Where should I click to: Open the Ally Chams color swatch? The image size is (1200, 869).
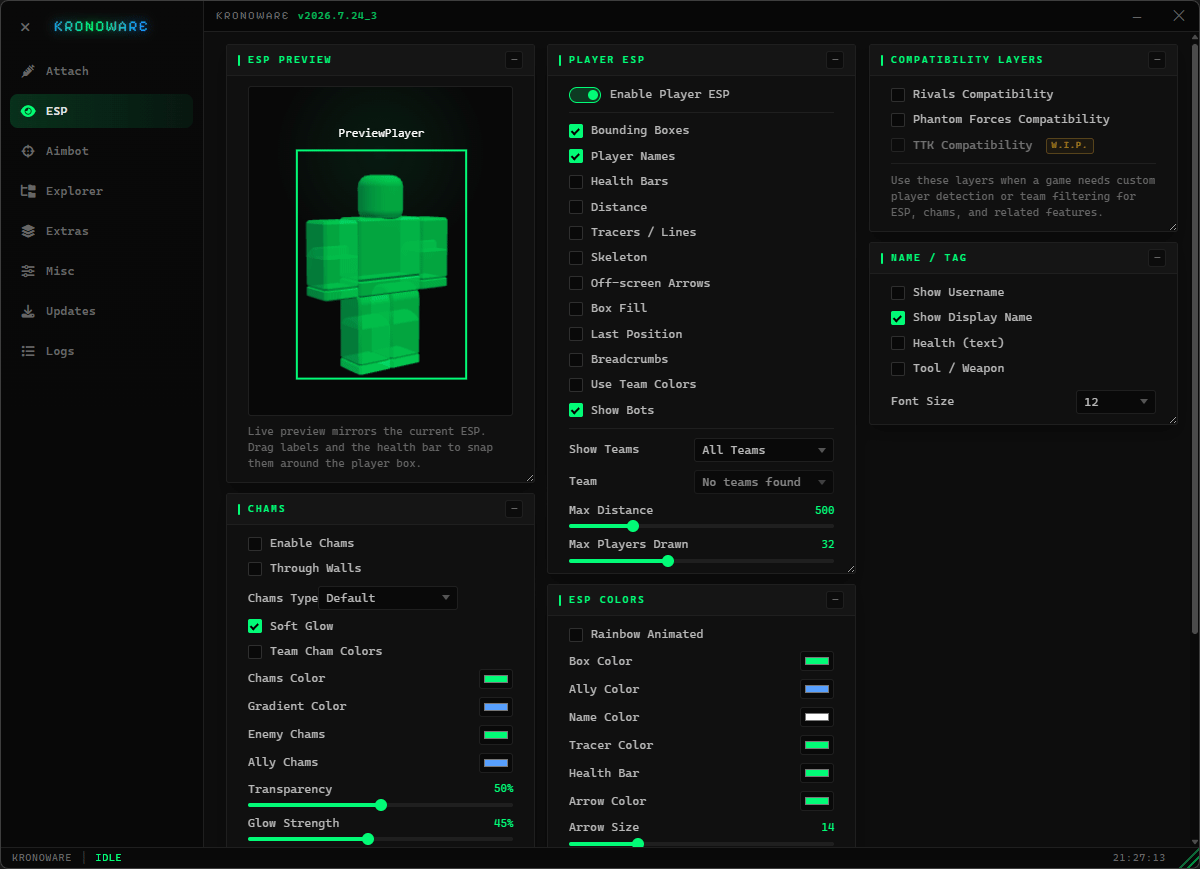point(496,763)
